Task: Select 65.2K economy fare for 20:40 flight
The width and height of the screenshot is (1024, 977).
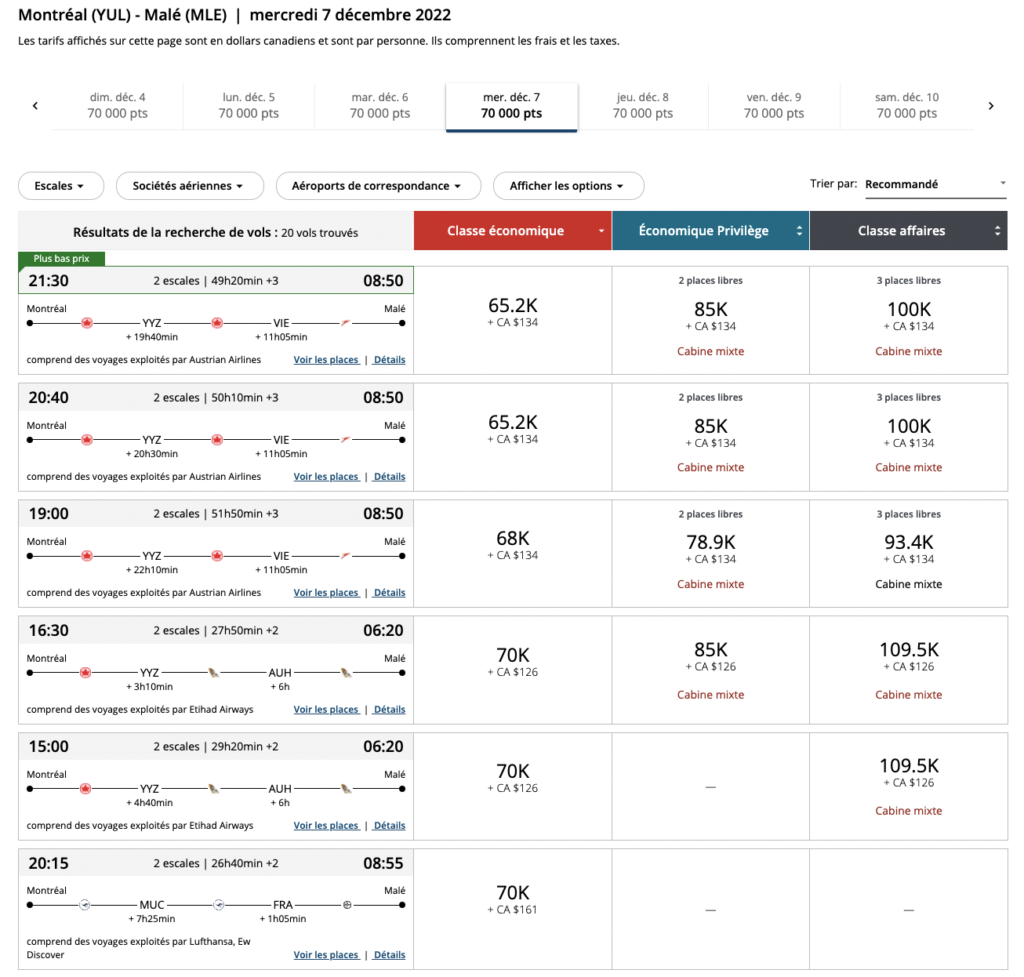Action: 512,428
